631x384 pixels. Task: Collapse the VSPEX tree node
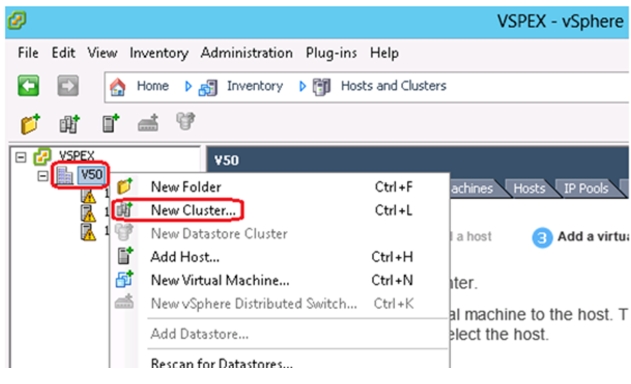point(21,157)
